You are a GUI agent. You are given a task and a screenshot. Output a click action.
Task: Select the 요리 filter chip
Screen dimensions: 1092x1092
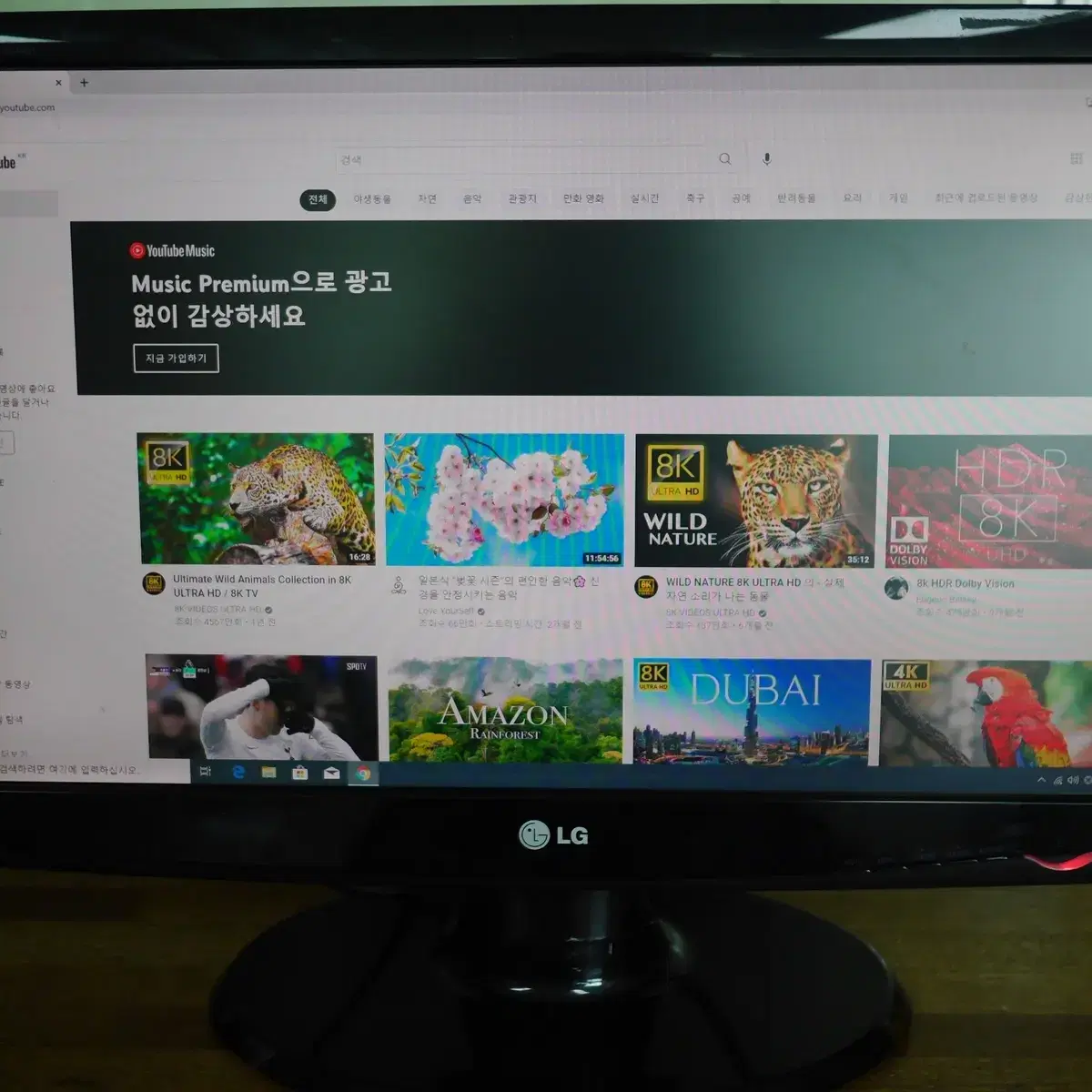(x=852, y=197)
